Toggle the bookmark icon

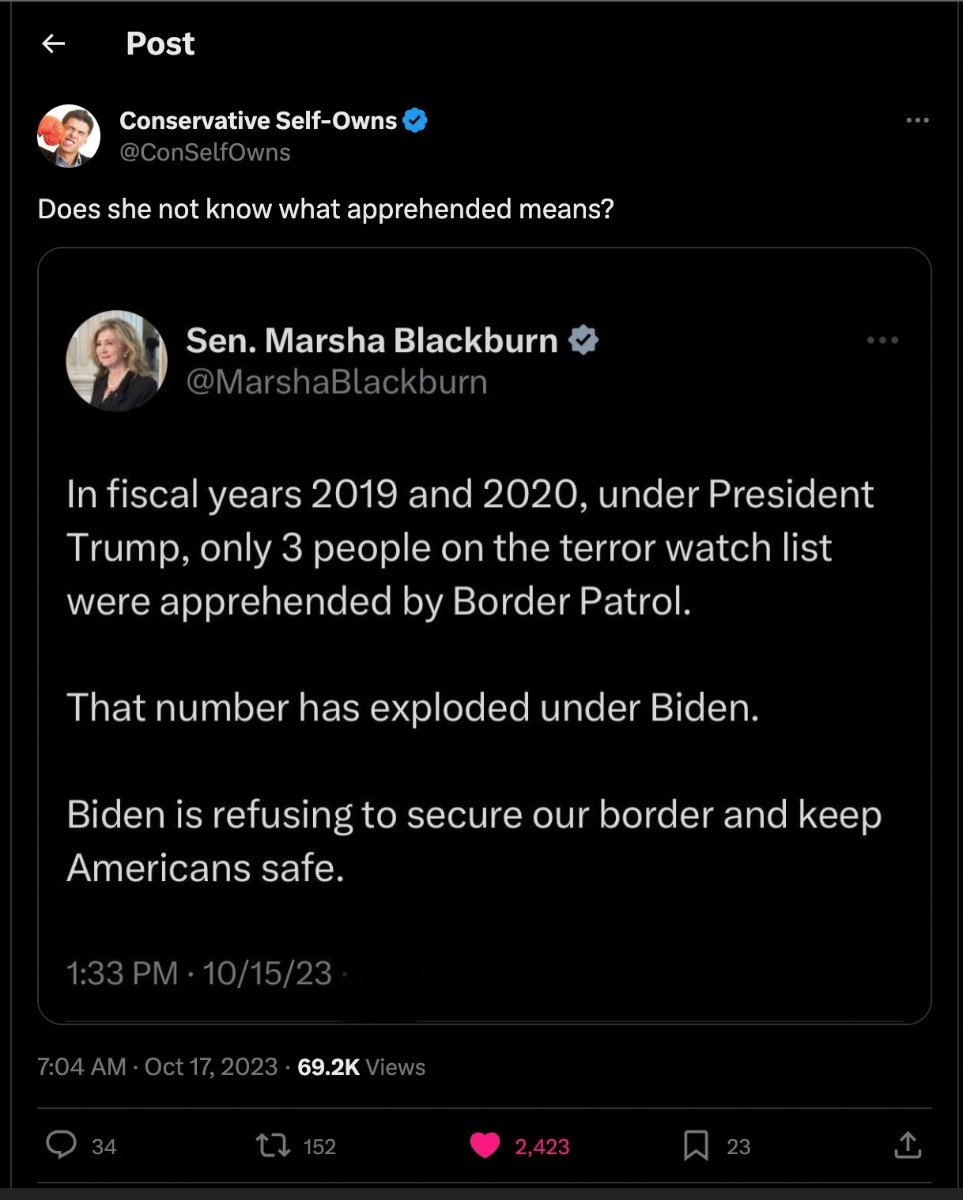click(x=697, y=1145)
